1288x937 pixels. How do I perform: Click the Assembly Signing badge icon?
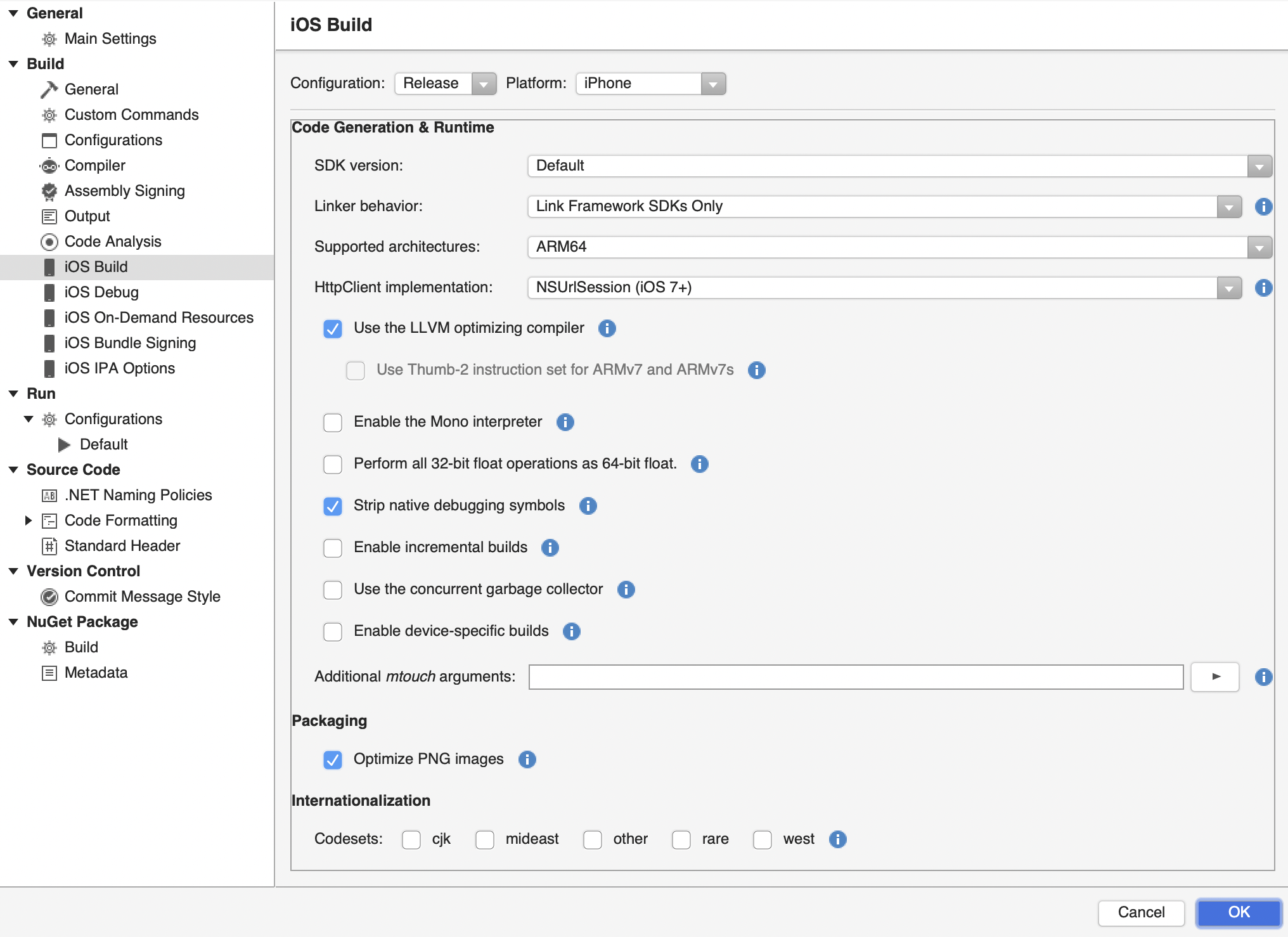pos(49,191)
